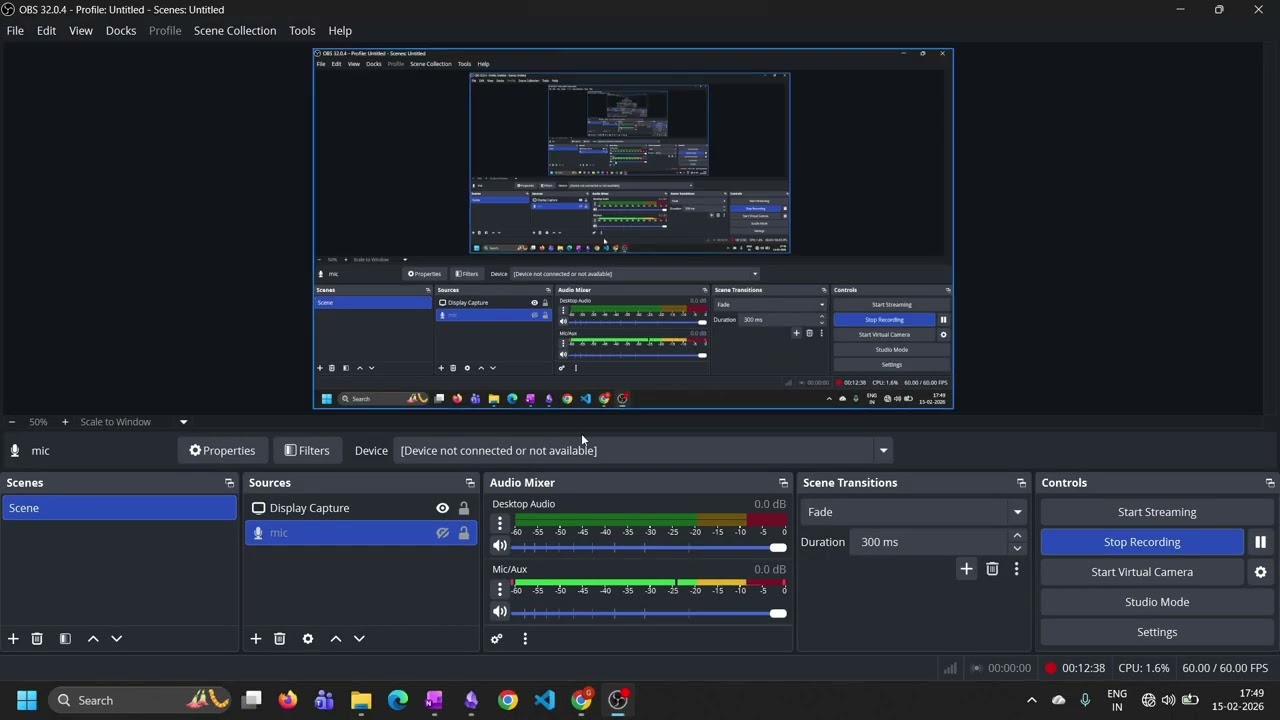Open virtual camera configuration gear
Image resolution: width=1280 pixels, height=720 pixels.
(1260, 572)
